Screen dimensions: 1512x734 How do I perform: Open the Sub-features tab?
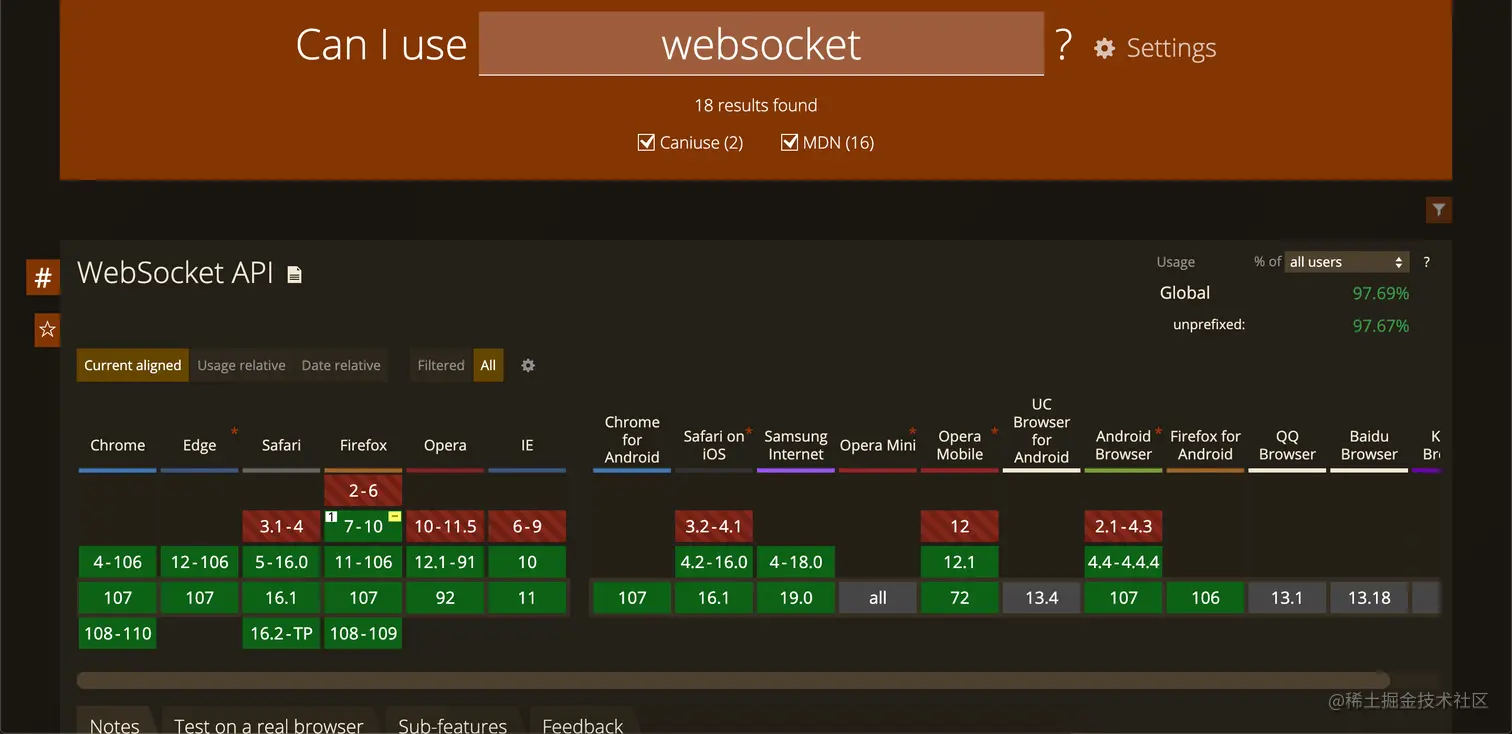[x=452, y=722]
